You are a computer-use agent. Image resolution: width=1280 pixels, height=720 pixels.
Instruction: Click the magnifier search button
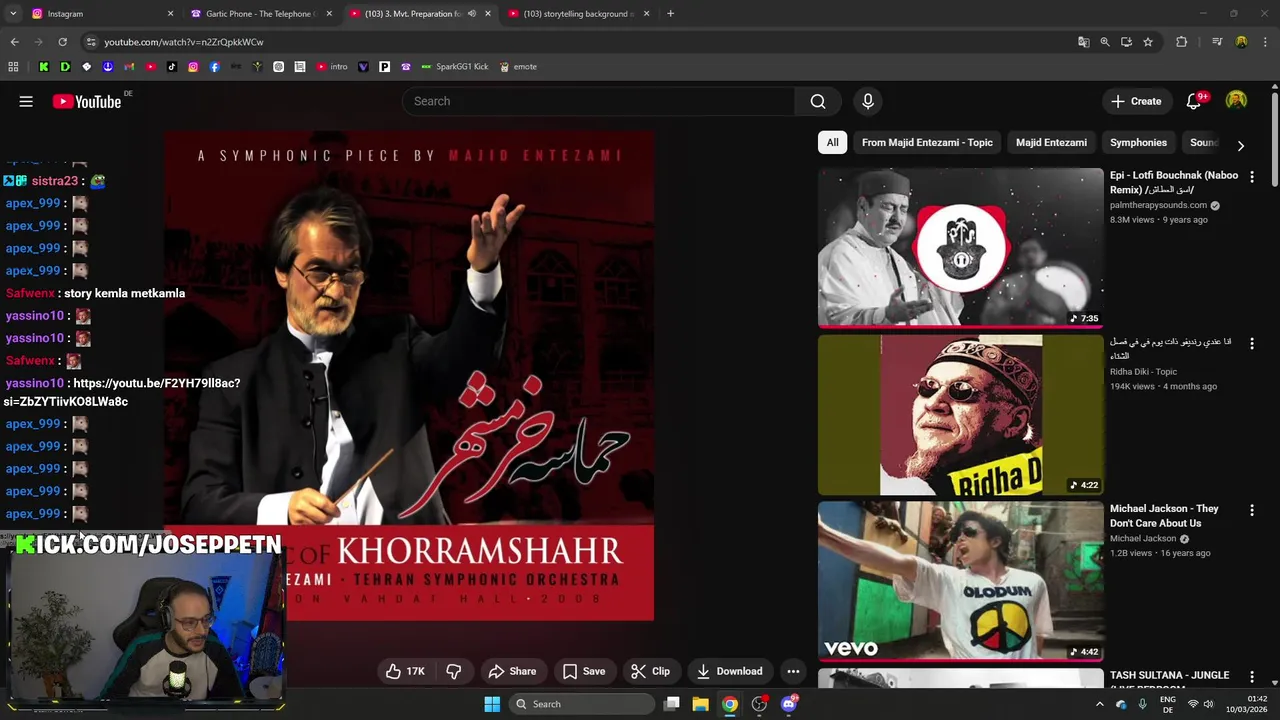pyautogui.click(x=818, y=101)
